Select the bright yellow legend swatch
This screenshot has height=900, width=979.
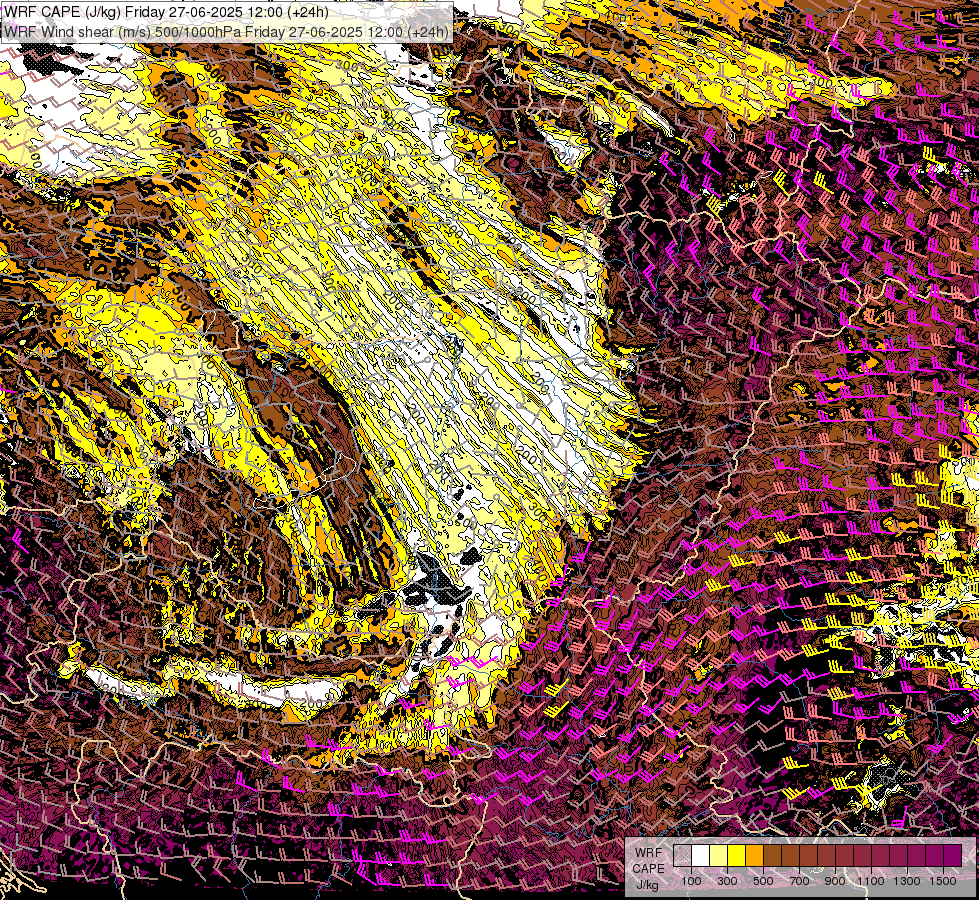pos(736,855)
